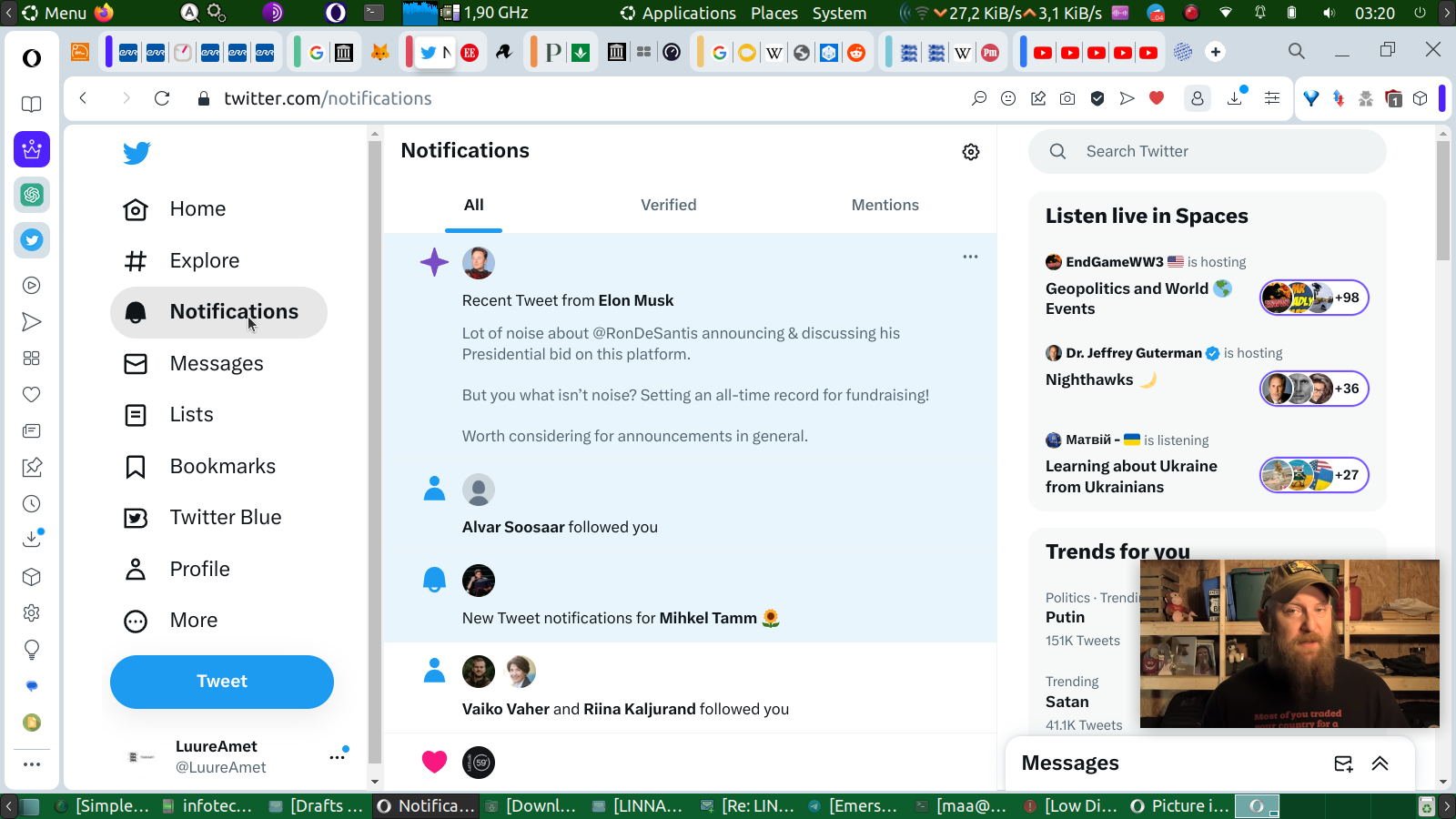Open the system Menu button
The width and height of the screenshot is (1456, 819).
point(55,13)
